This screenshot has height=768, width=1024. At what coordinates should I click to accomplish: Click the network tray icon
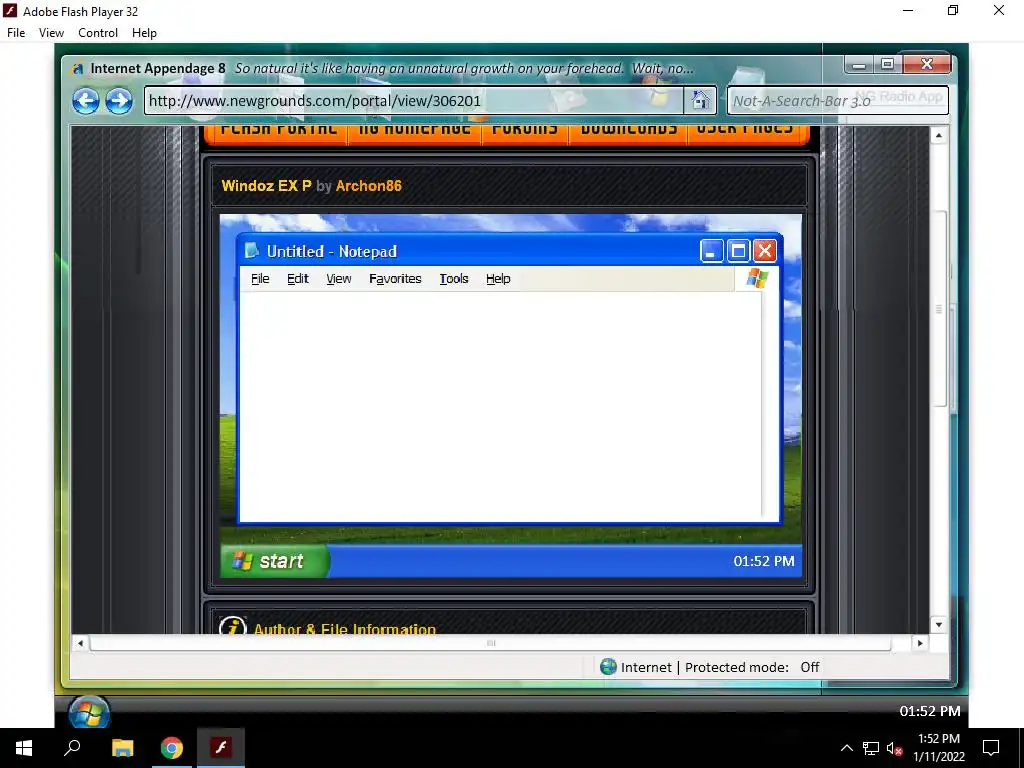(x=871, y=748)
